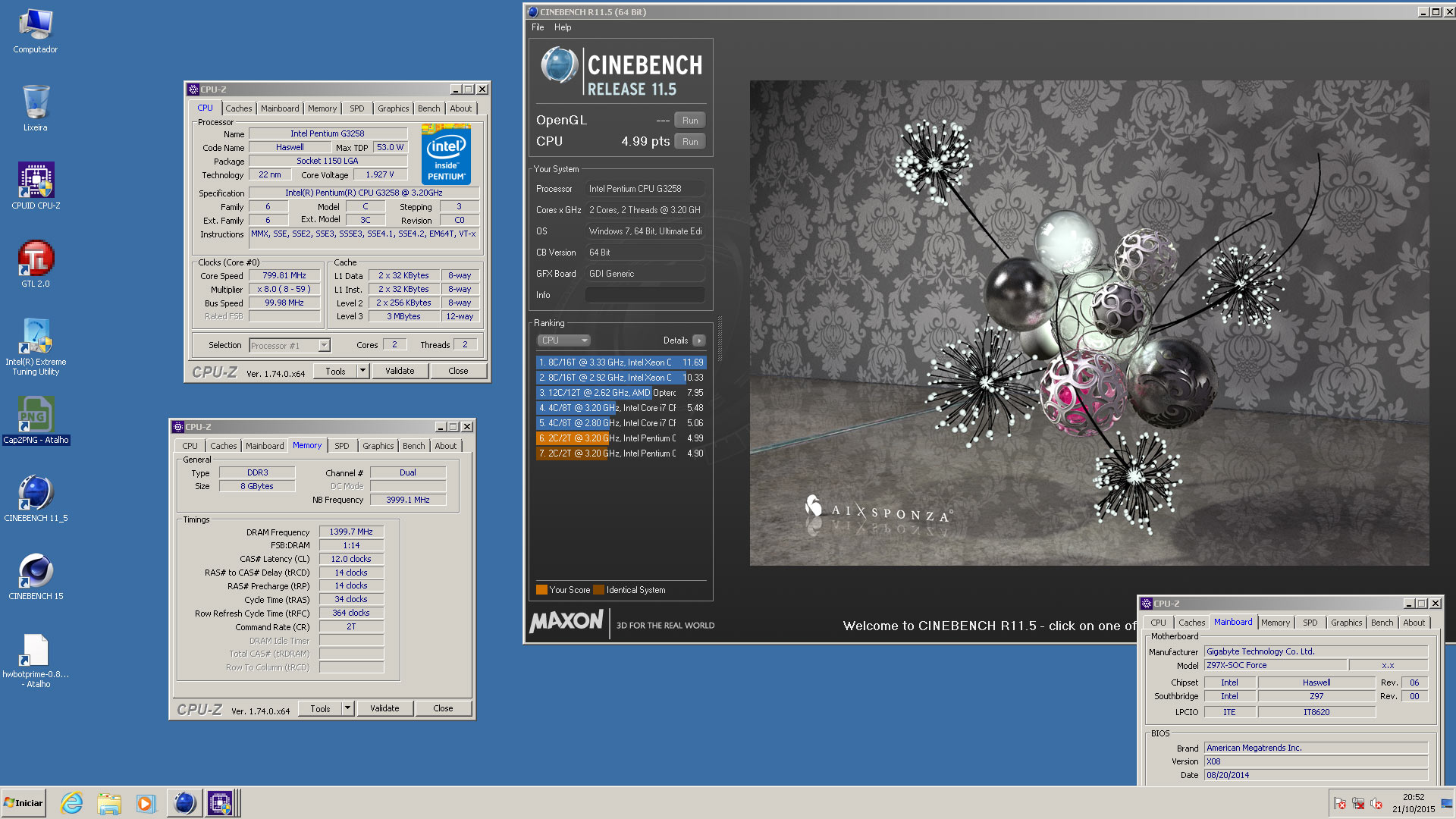This screenshot has height=819, width=1456.
Task: Select ranking row 1 Intel Xeon 11.69
Action: point(620,362)
